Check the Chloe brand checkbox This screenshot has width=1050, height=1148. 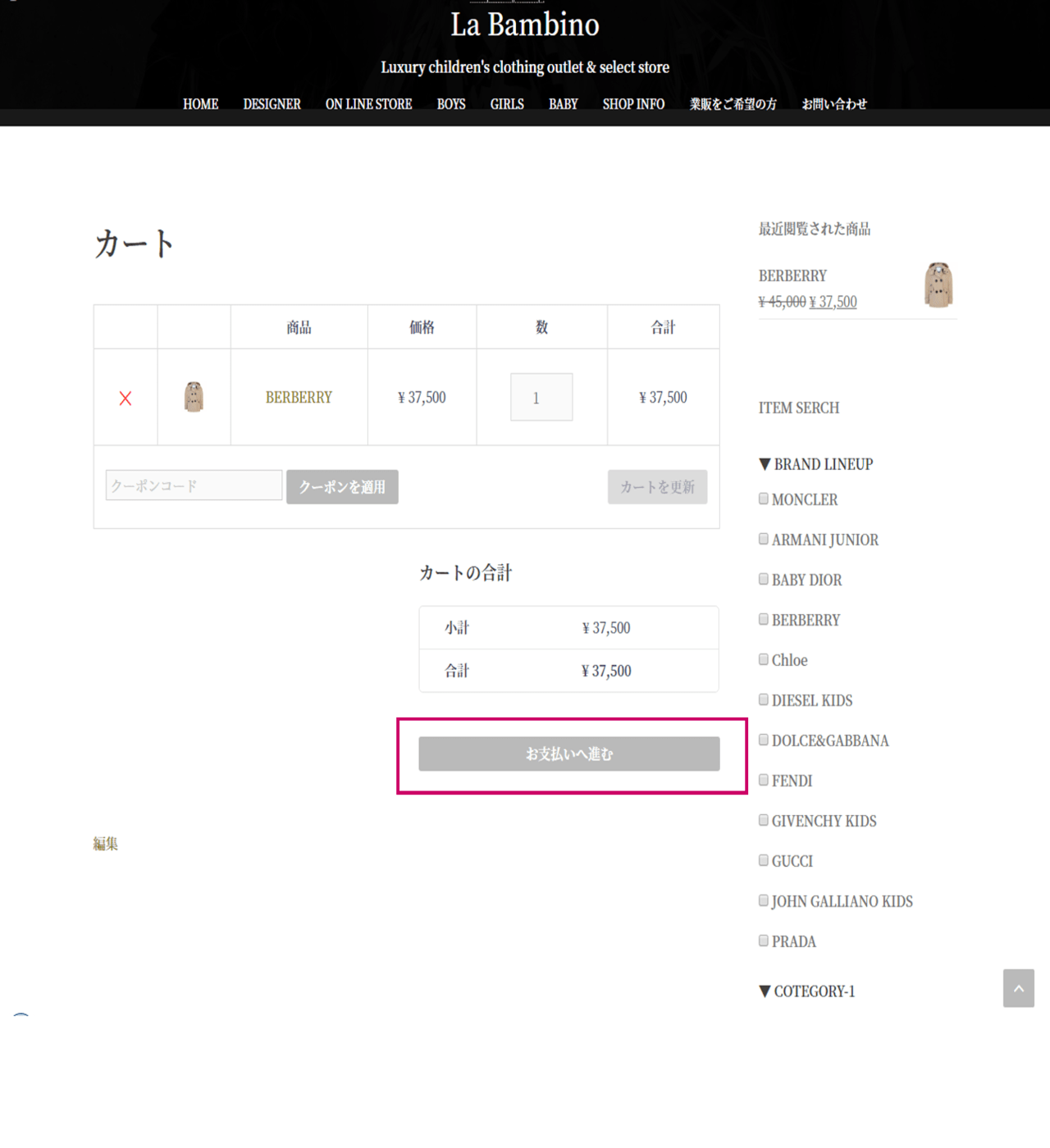(x=764, y=659)
